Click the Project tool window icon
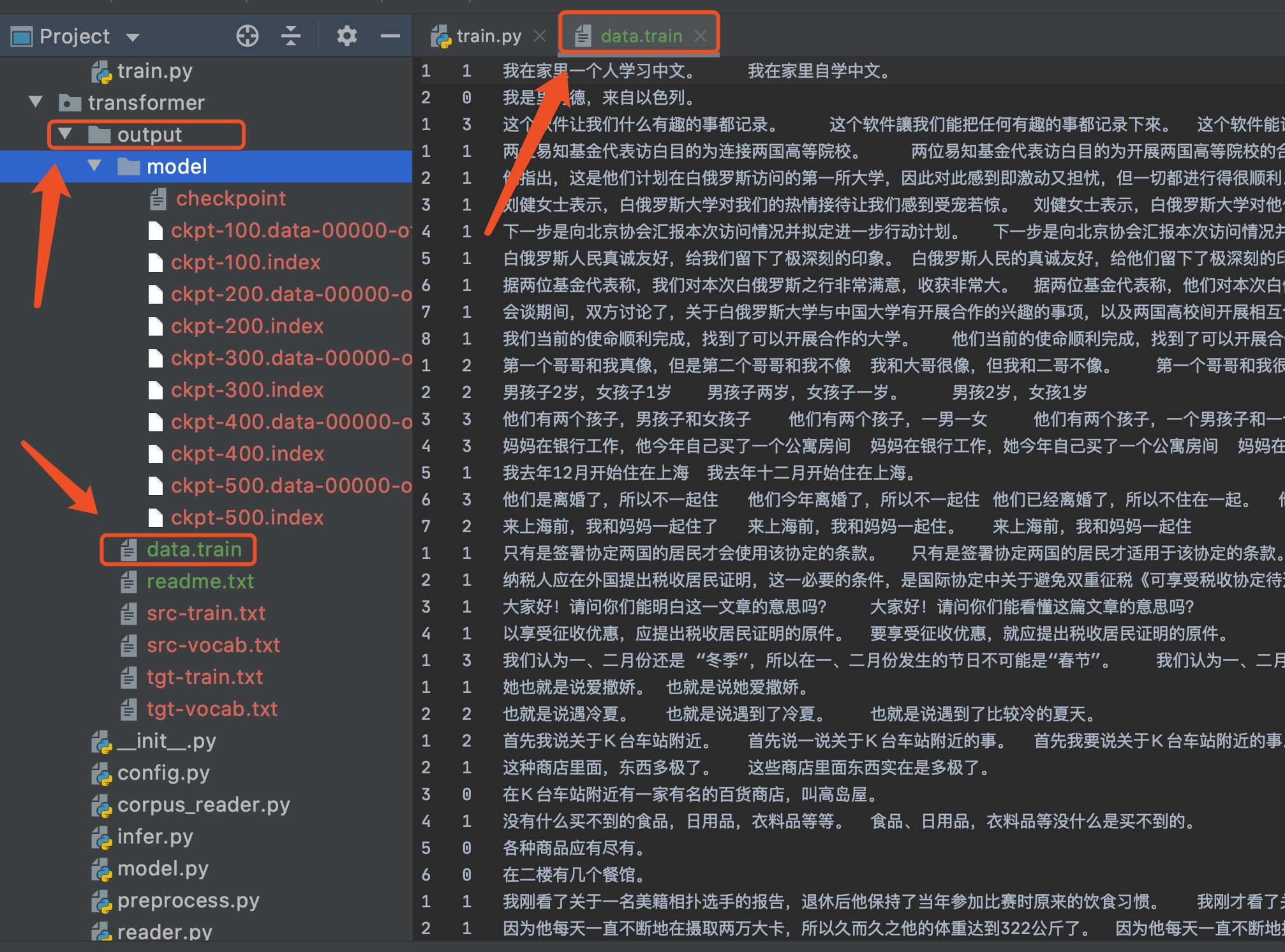The height and width of the screenshot is (952, 1285). point(21,36)
